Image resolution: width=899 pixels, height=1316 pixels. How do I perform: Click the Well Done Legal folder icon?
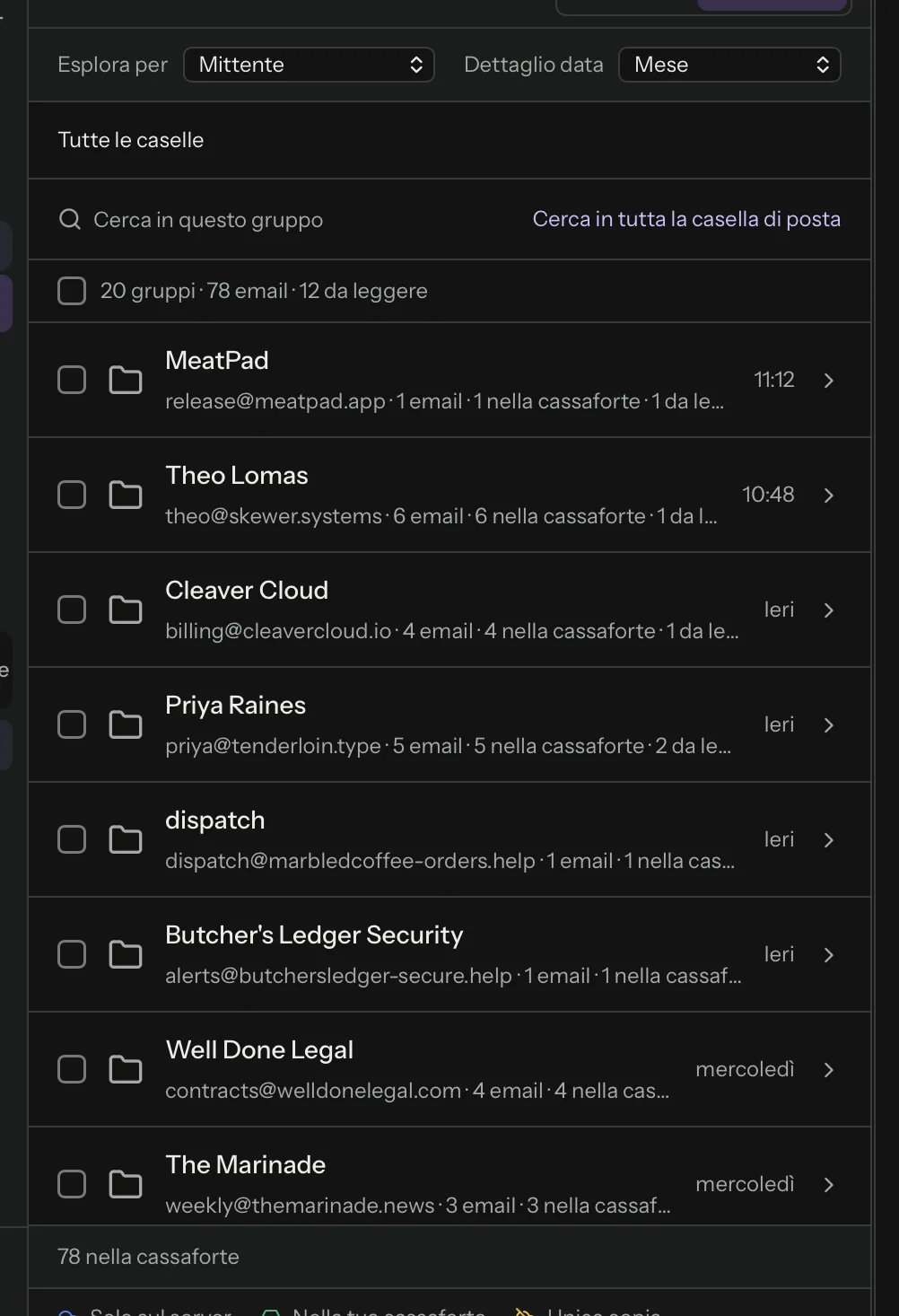[x=126, y=1069]
